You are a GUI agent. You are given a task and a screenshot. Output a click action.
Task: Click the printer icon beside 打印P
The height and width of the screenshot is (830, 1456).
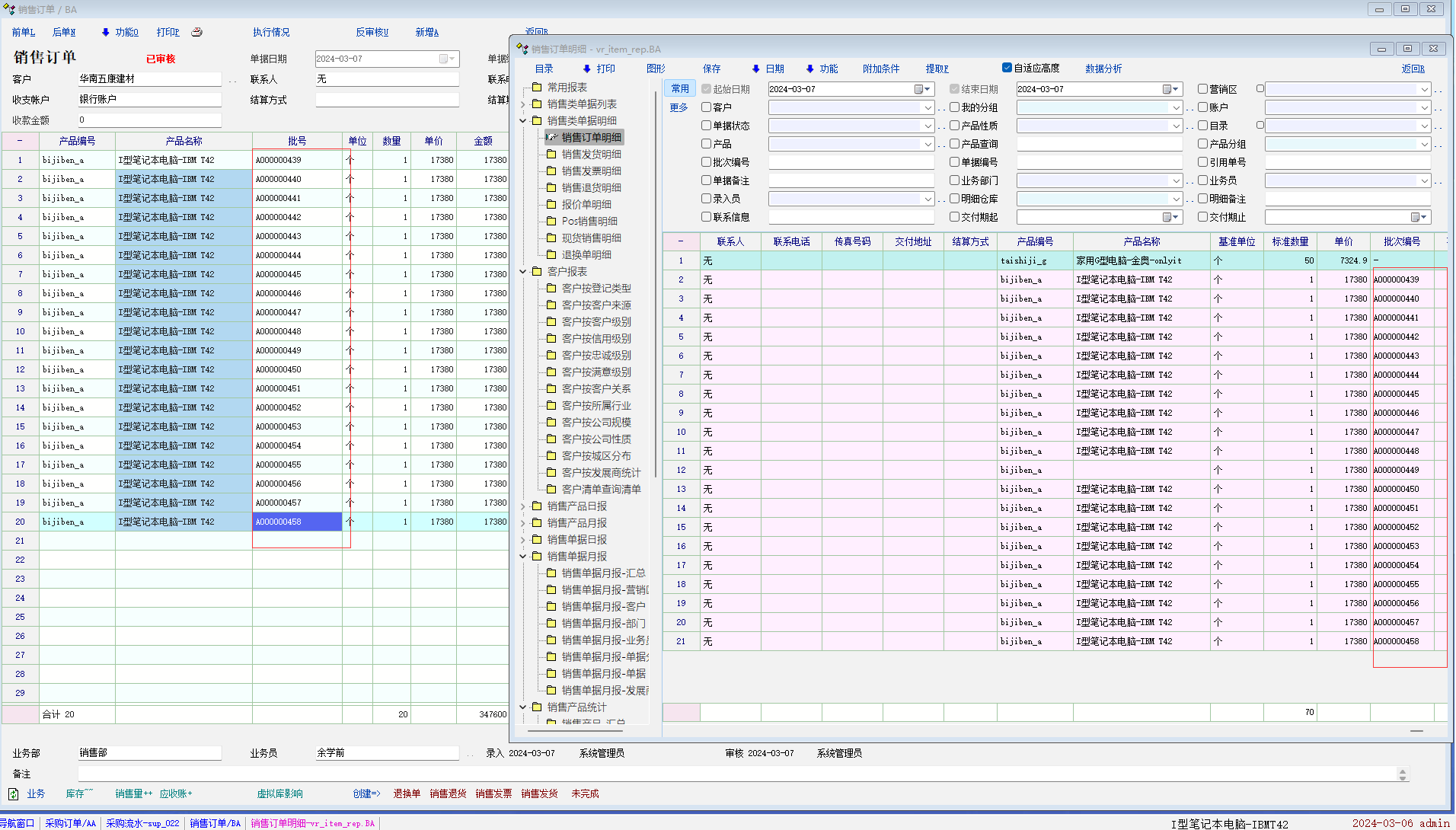[x=196, y=32]
